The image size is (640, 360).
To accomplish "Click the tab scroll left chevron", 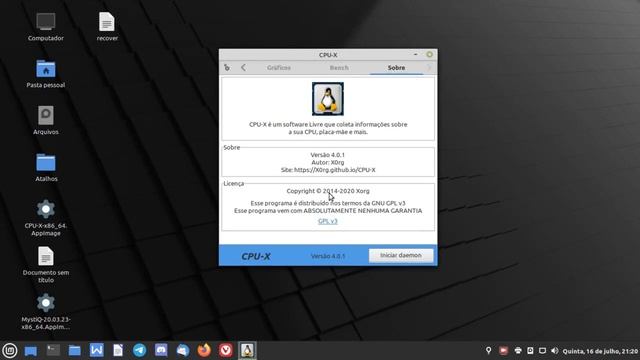I will coord(243,68).
